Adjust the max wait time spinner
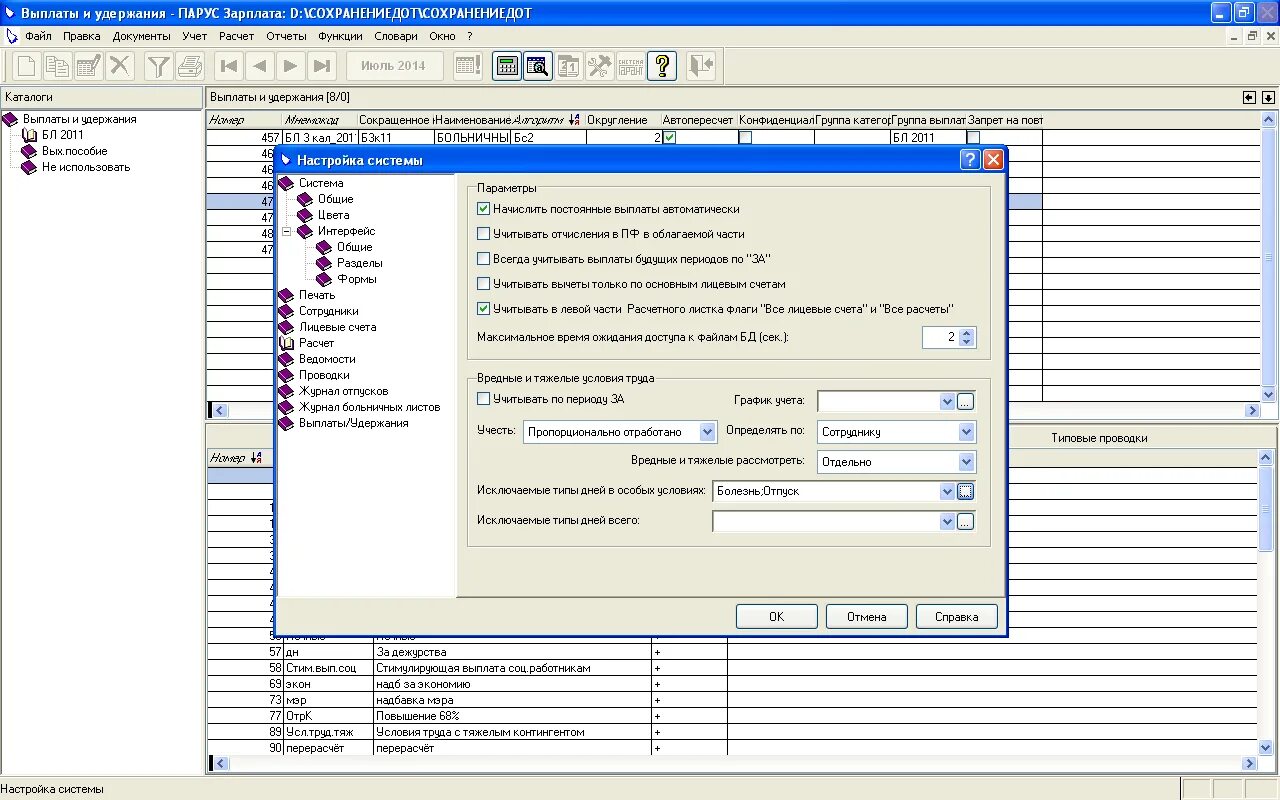 (966, 338)
